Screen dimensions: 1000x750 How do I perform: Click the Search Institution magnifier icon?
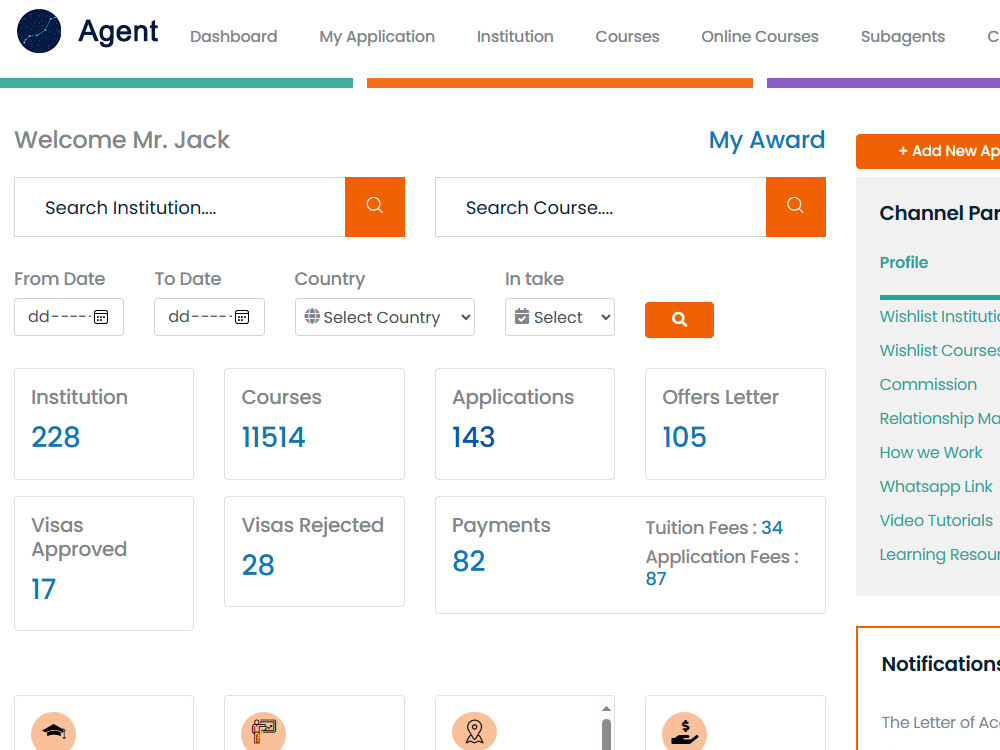(x=374, y=207)
